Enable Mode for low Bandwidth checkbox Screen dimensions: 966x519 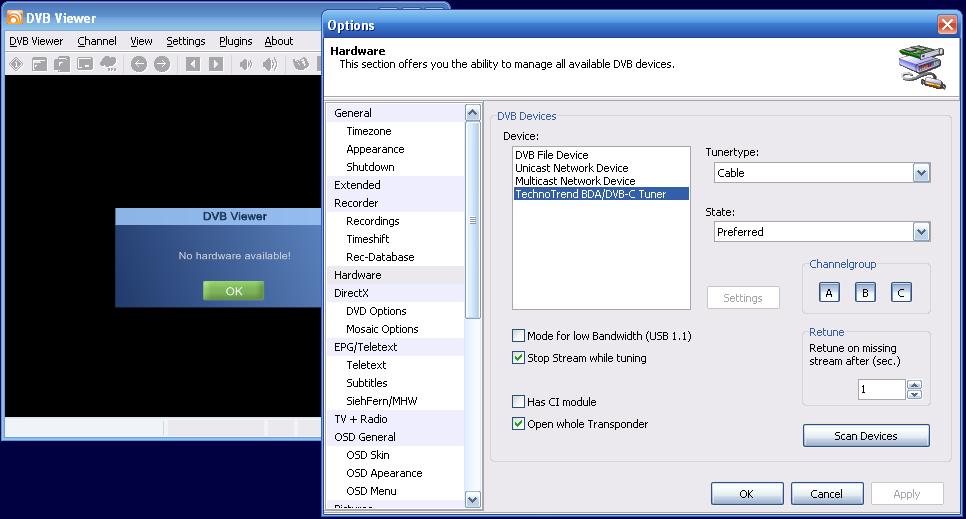point(518,336)
